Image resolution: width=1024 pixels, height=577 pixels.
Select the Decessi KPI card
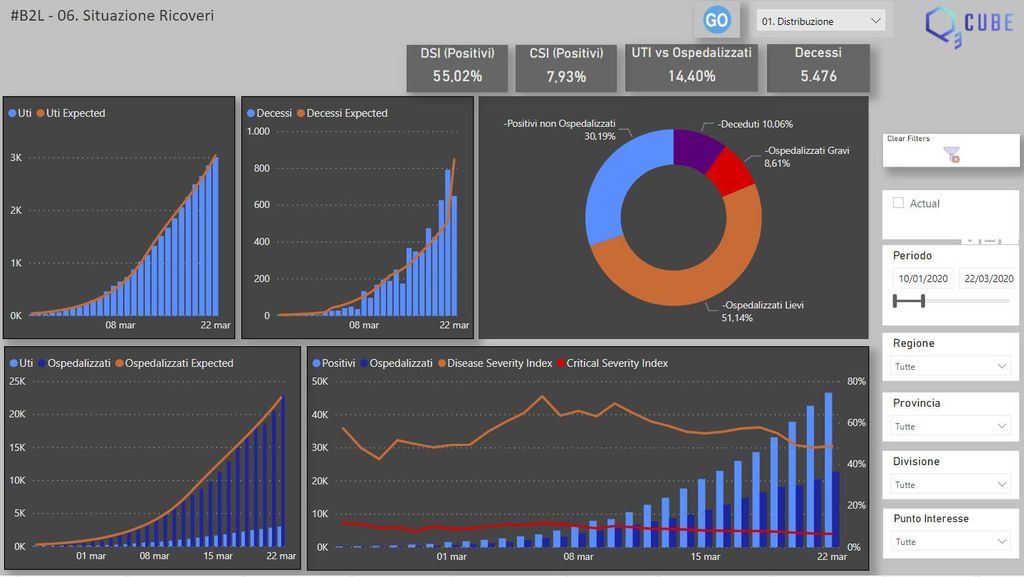(818, 66)
